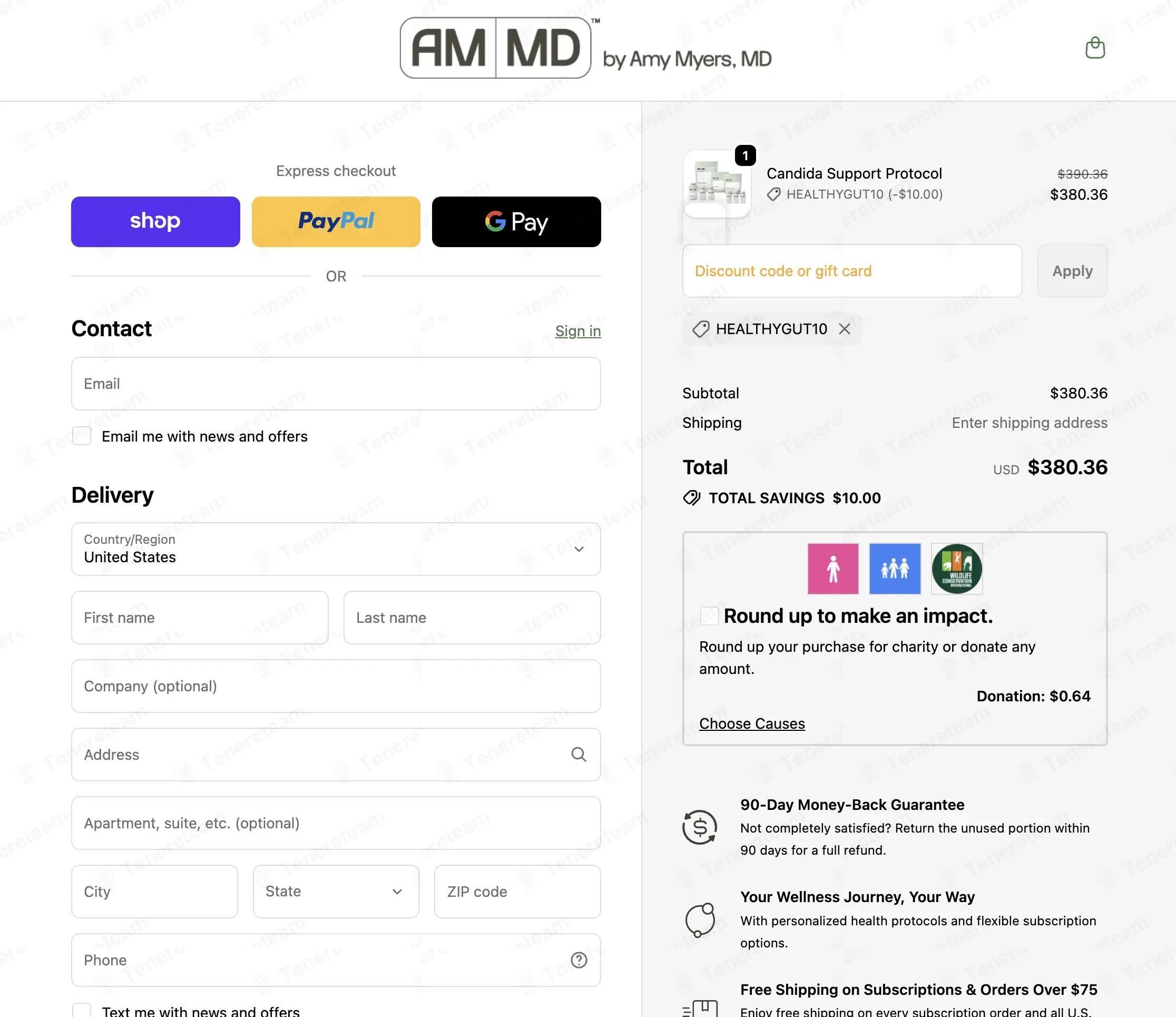Click the blue family charity icon
This screenshot has height=1017, width=1176.
coord(895,569)
